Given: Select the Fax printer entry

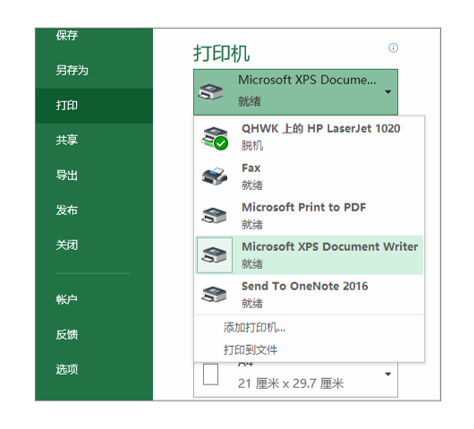Looking at the screenshot, I should pos(309,176).
